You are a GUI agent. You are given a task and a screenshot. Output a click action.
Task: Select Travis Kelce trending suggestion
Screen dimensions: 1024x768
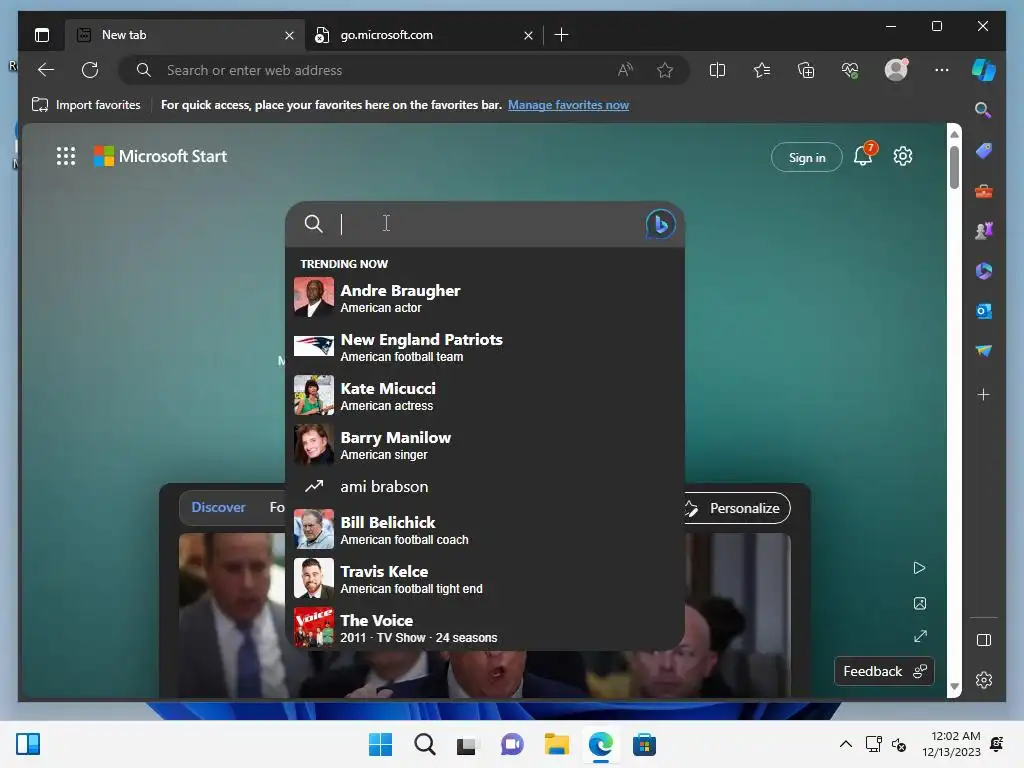point(485,579)
